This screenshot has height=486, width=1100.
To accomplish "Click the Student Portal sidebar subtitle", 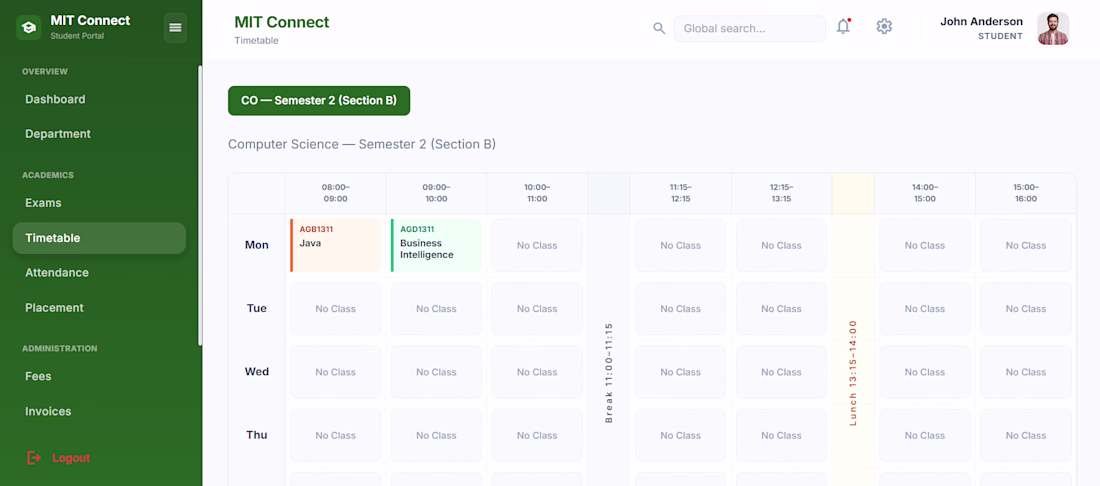I will (77, 36).
